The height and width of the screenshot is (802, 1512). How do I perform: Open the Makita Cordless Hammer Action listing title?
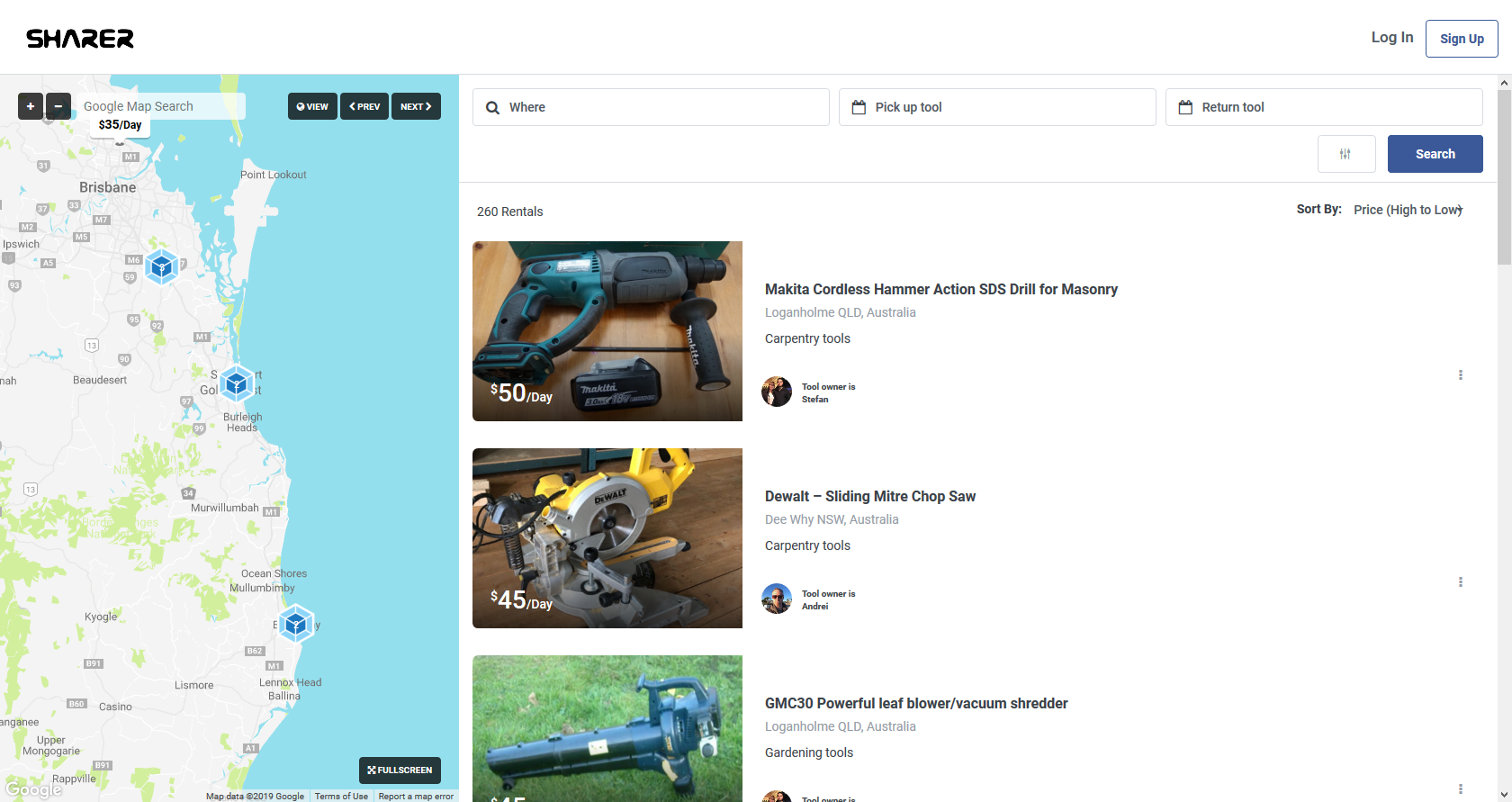pos(941,290)
